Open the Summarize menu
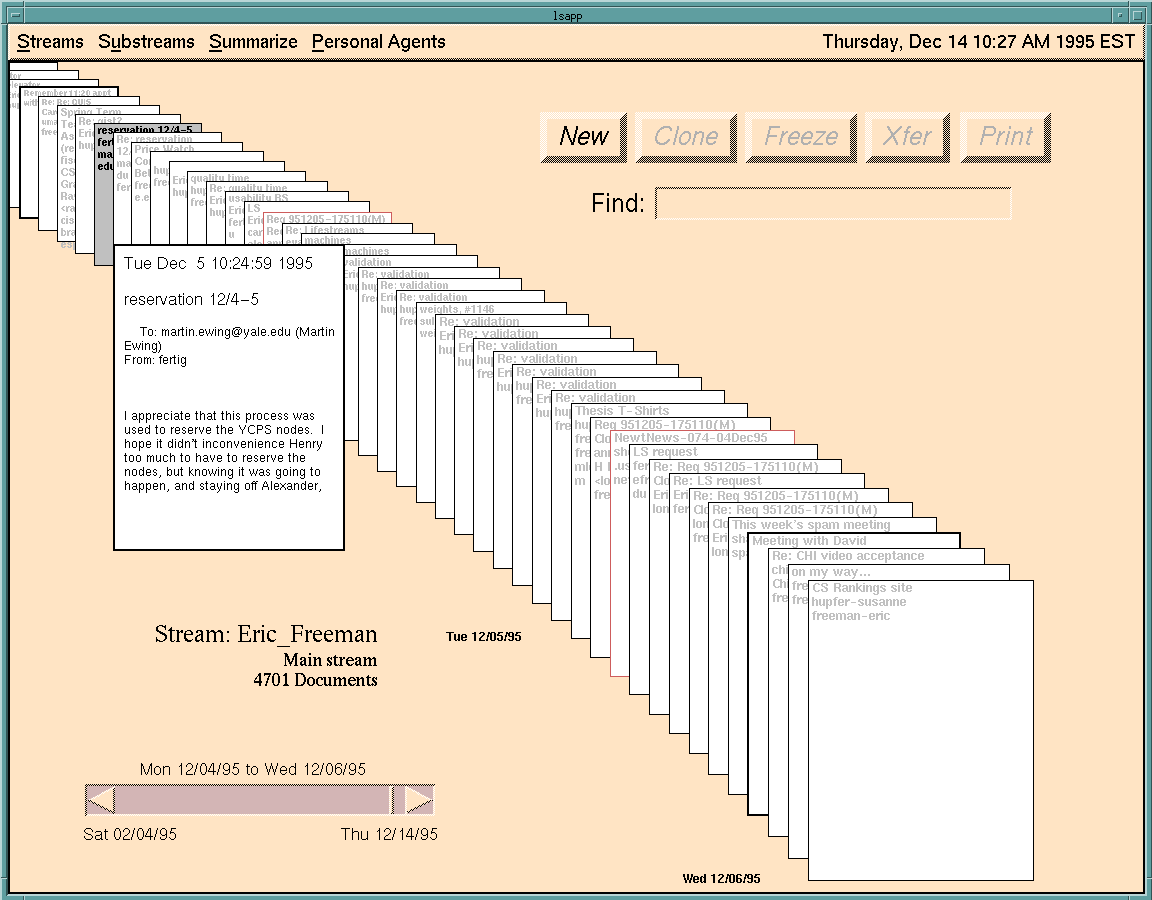The width and height of the screenshot is (1152, 900). (x=253, y=42)
